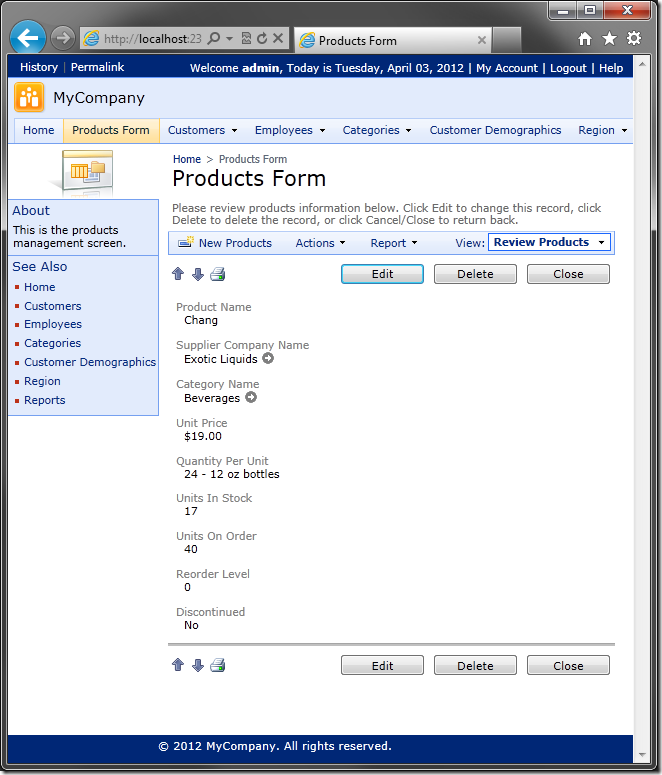Click the bottom Edit button
Image resolution: width=662 pixels, height=775 pixels.
point(382,665)
